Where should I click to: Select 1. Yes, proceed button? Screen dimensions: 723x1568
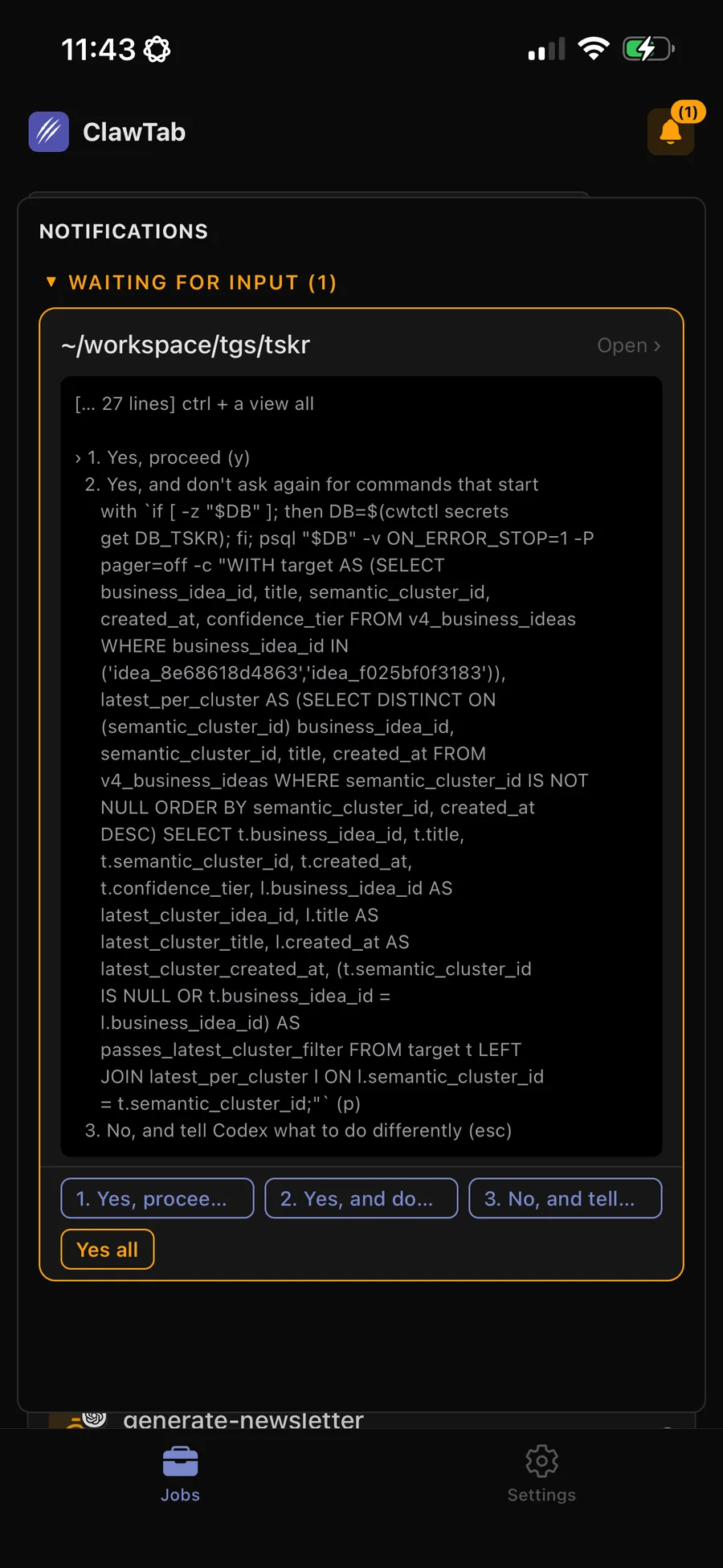click(157, 1198)
